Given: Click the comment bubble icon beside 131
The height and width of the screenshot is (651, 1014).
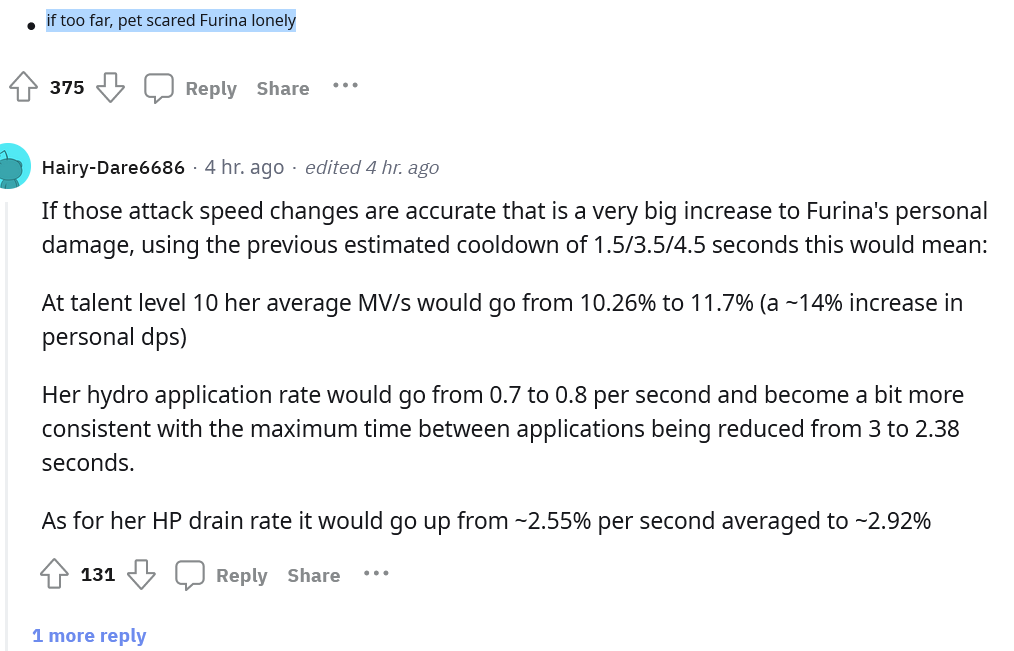Looking at the screenshot, I should [189, 575].
